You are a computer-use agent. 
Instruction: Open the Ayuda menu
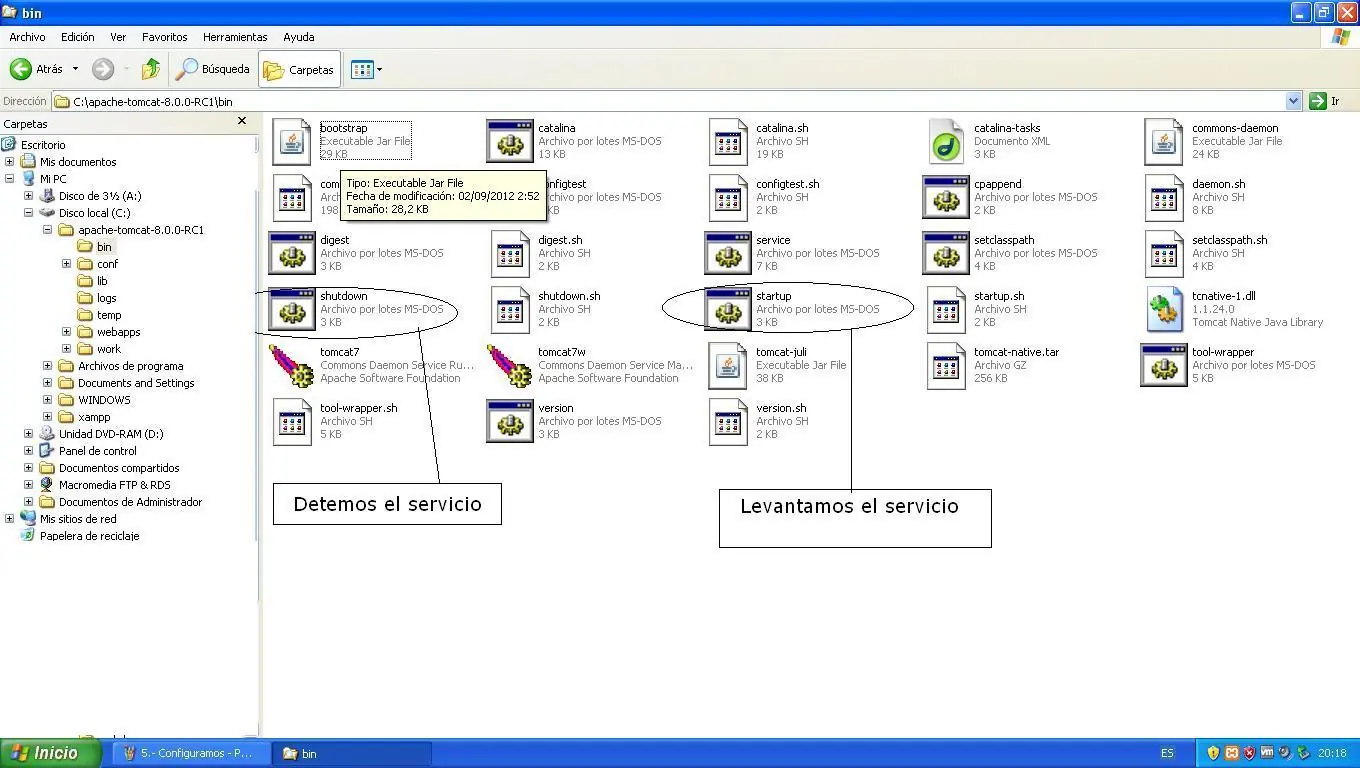(x=298, y=37)
